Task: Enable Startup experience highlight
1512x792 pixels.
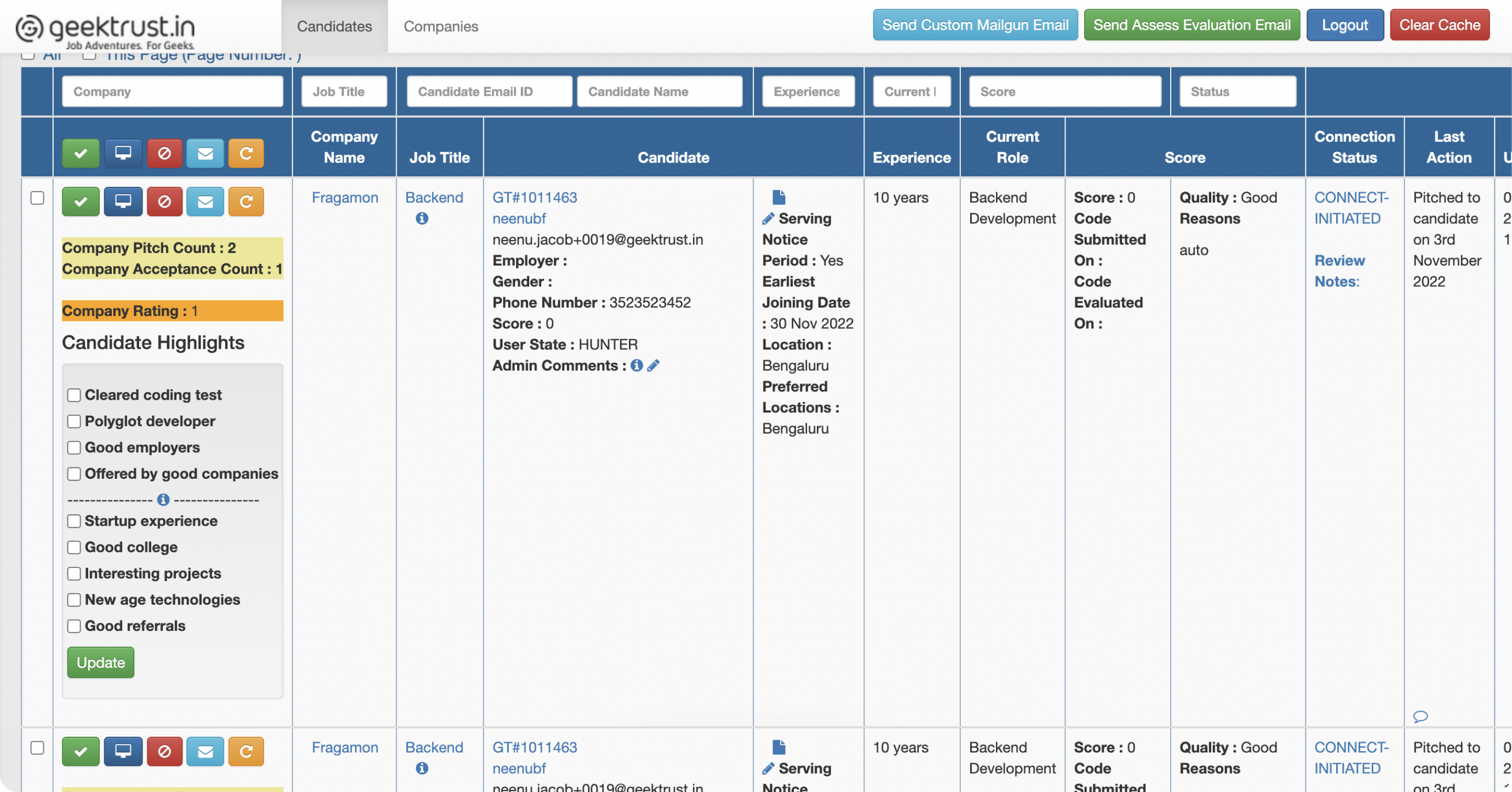Action: pos(74,521)
